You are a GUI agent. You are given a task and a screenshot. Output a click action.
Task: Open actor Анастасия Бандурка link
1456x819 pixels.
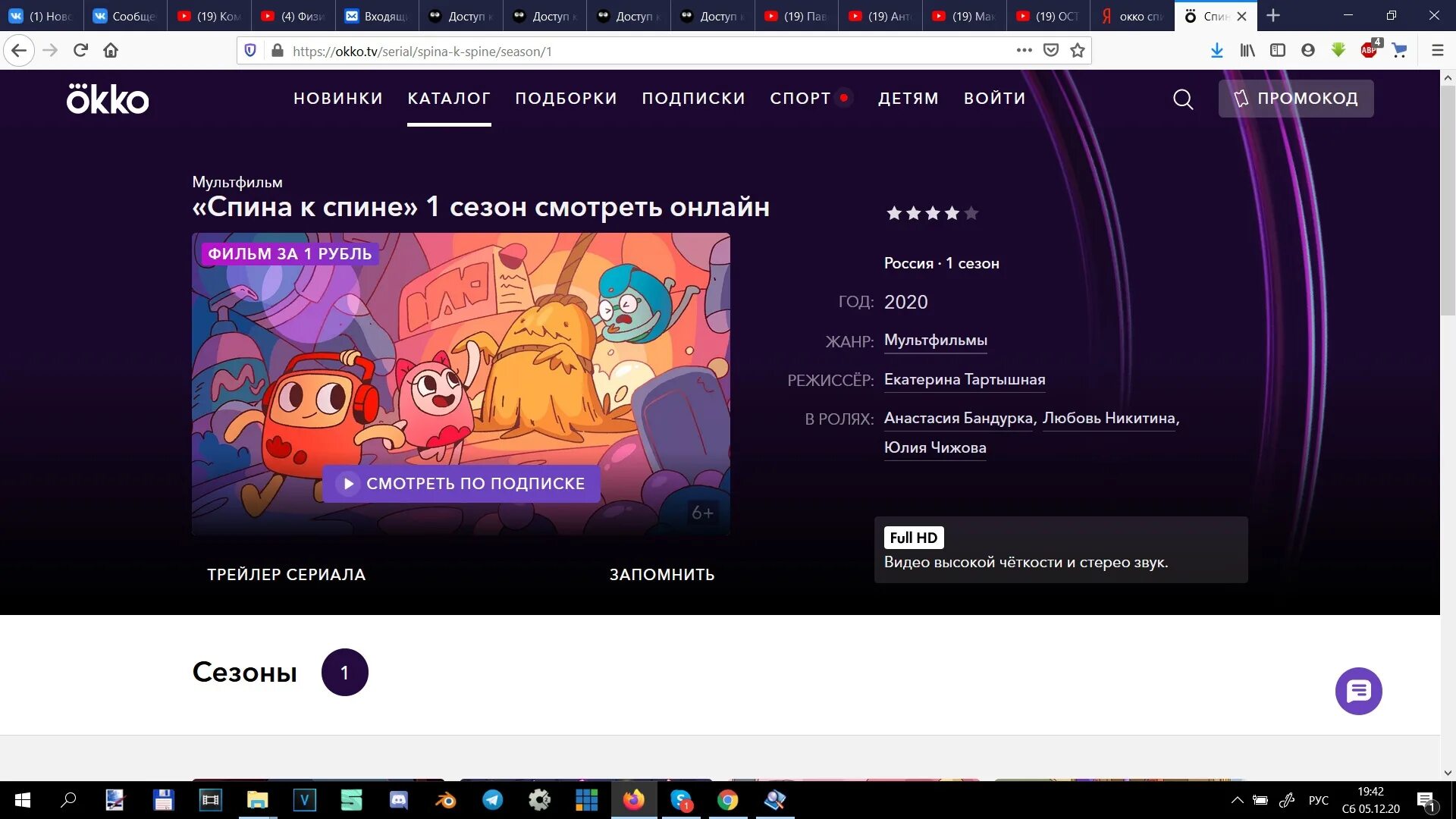point(959,418)
